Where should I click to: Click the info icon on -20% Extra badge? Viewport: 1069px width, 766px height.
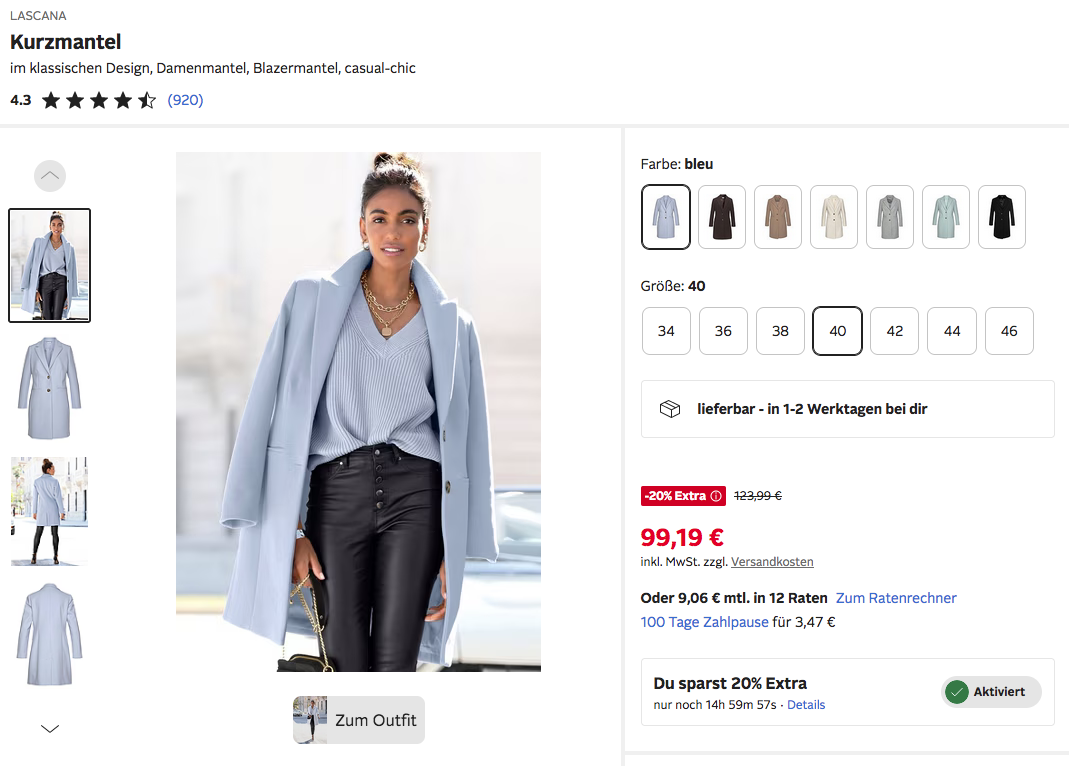click(716, 496)
